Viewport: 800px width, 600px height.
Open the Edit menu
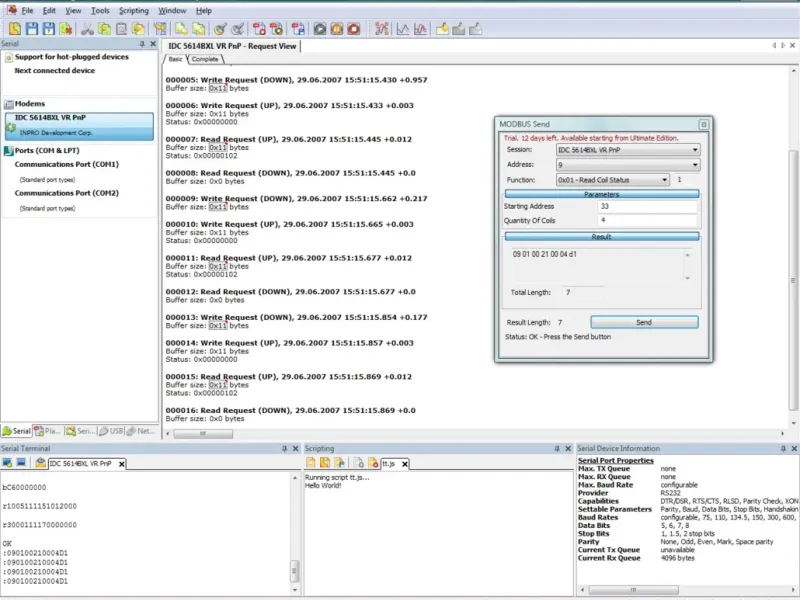pyautogui.click(x=49, y=10)
